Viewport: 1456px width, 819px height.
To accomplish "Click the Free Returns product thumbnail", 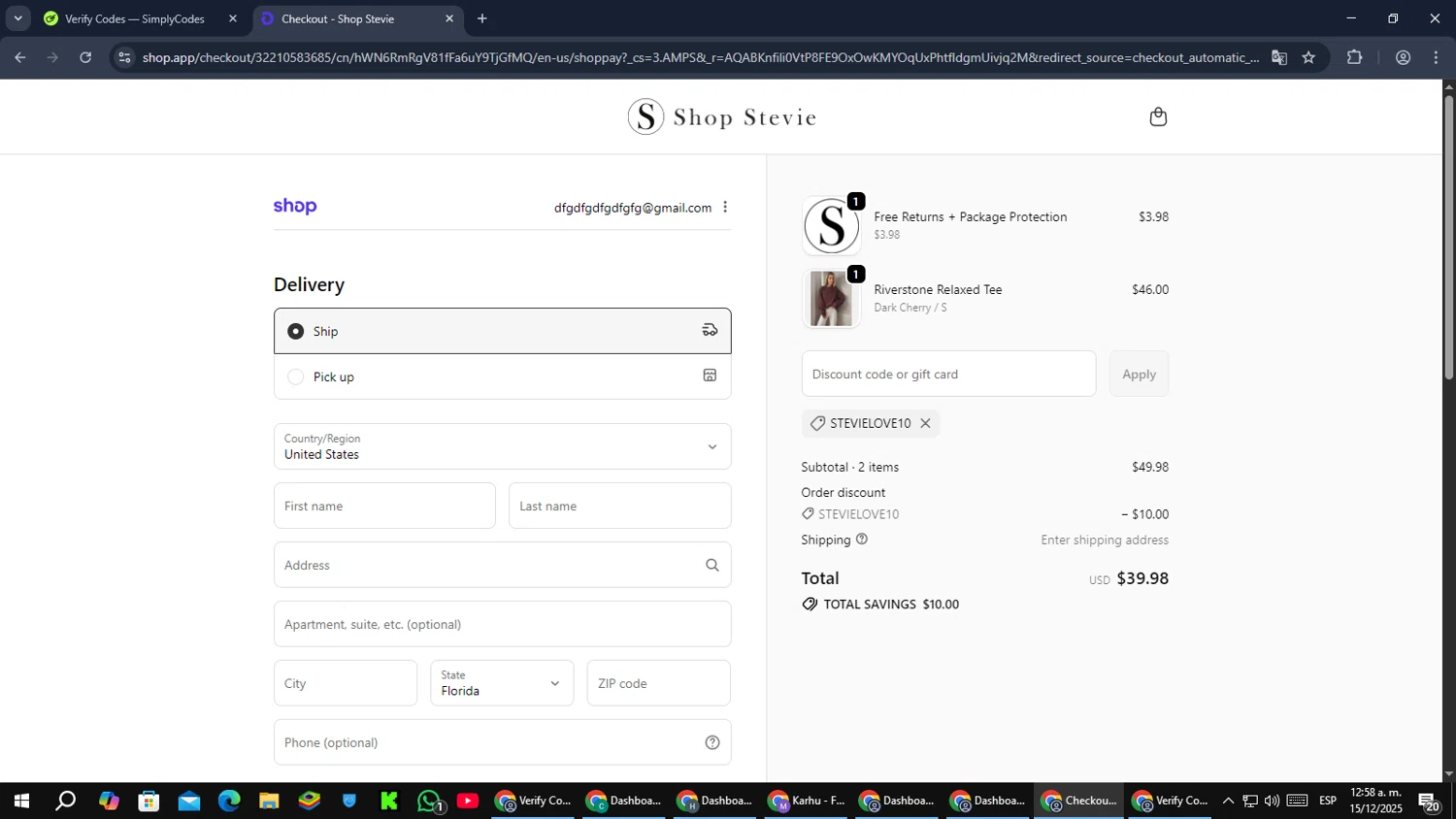I will pos(832,225).
